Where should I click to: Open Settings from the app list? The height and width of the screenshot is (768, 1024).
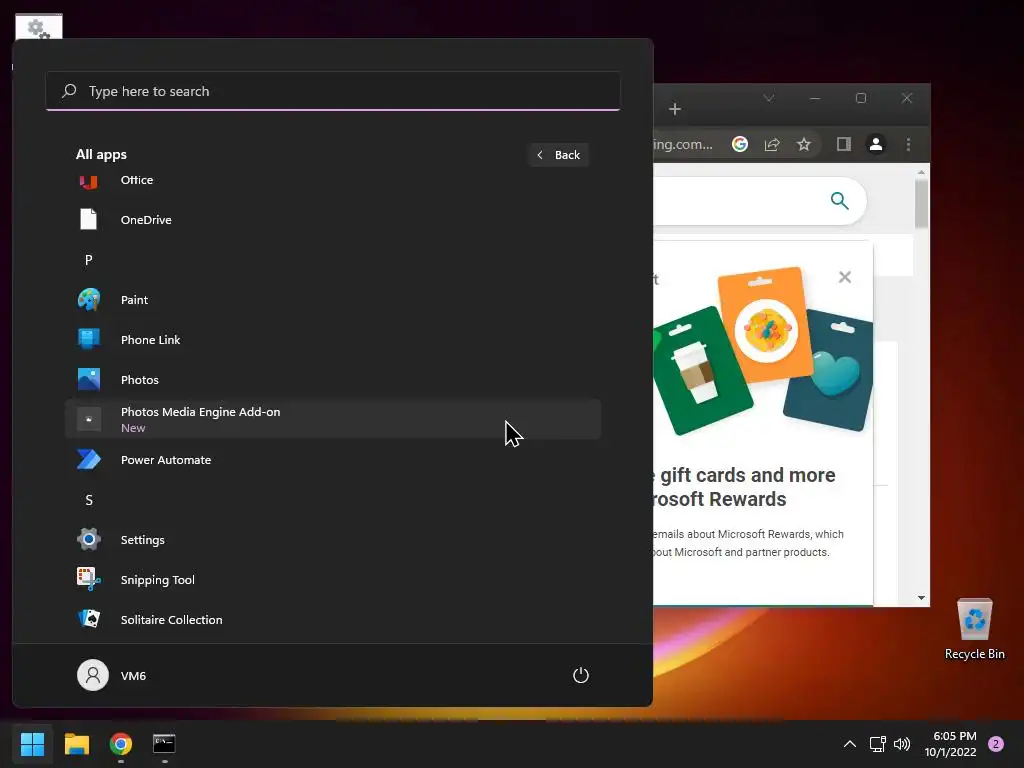click(x=332, y=539)
